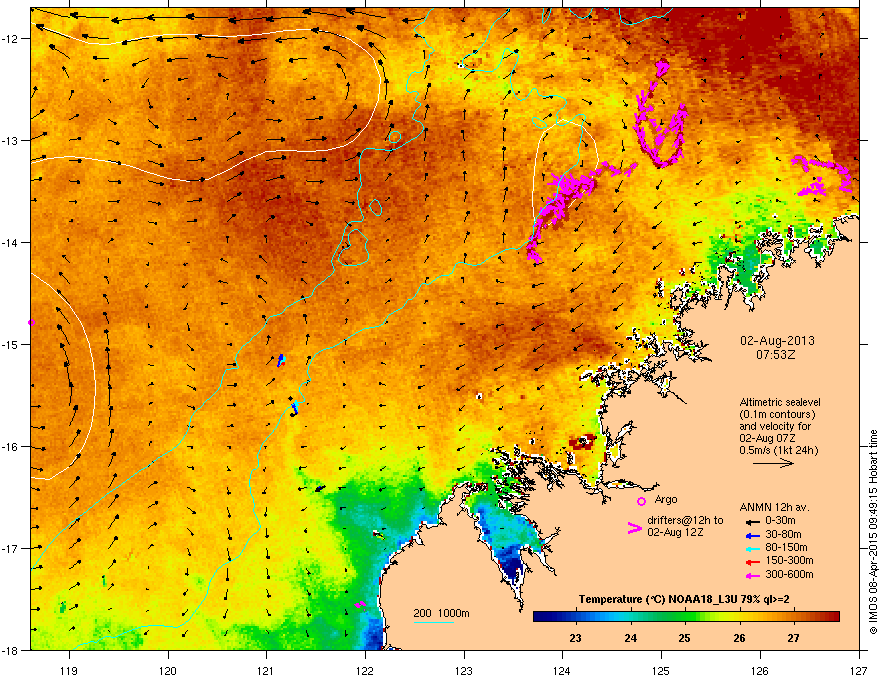The image size is (880, 680).
Task: Click the longitude axis label '123'
Action: (464, 670)
